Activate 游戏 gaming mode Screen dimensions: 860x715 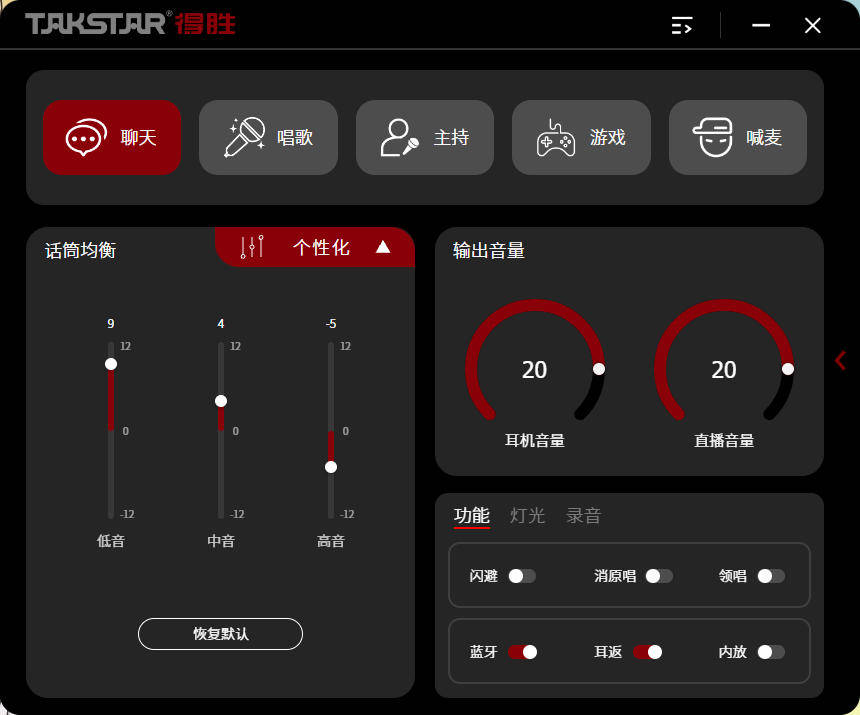point(553,137)
